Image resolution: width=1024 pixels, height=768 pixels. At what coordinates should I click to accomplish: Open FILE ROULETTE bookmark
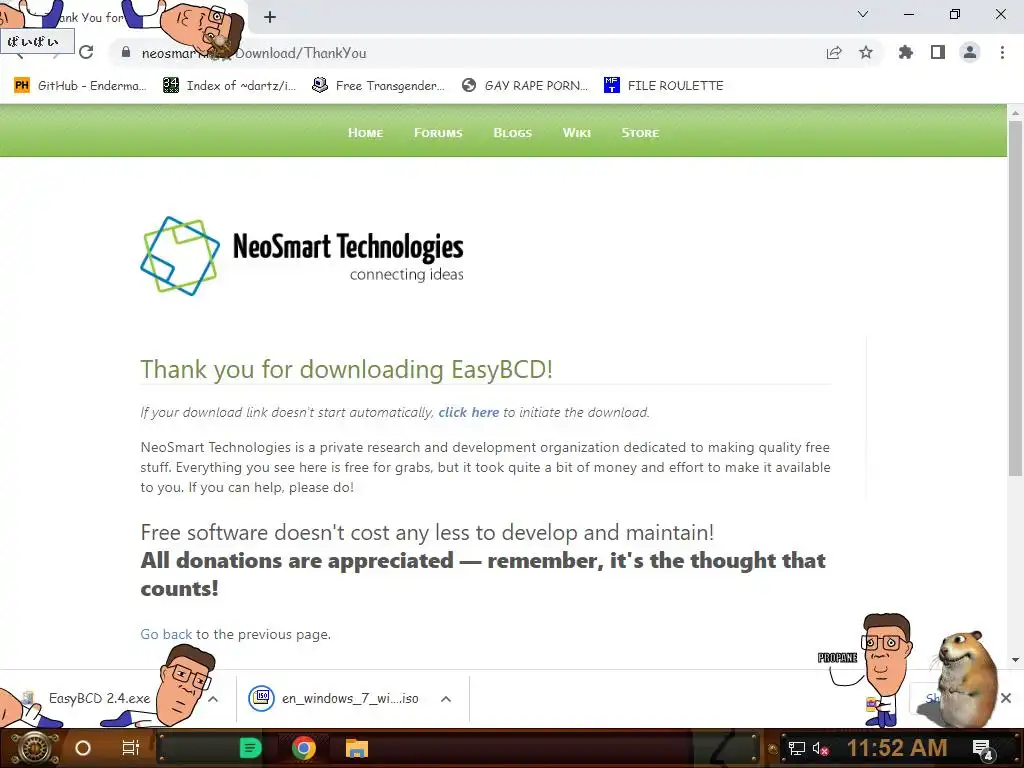pos(664,85)
